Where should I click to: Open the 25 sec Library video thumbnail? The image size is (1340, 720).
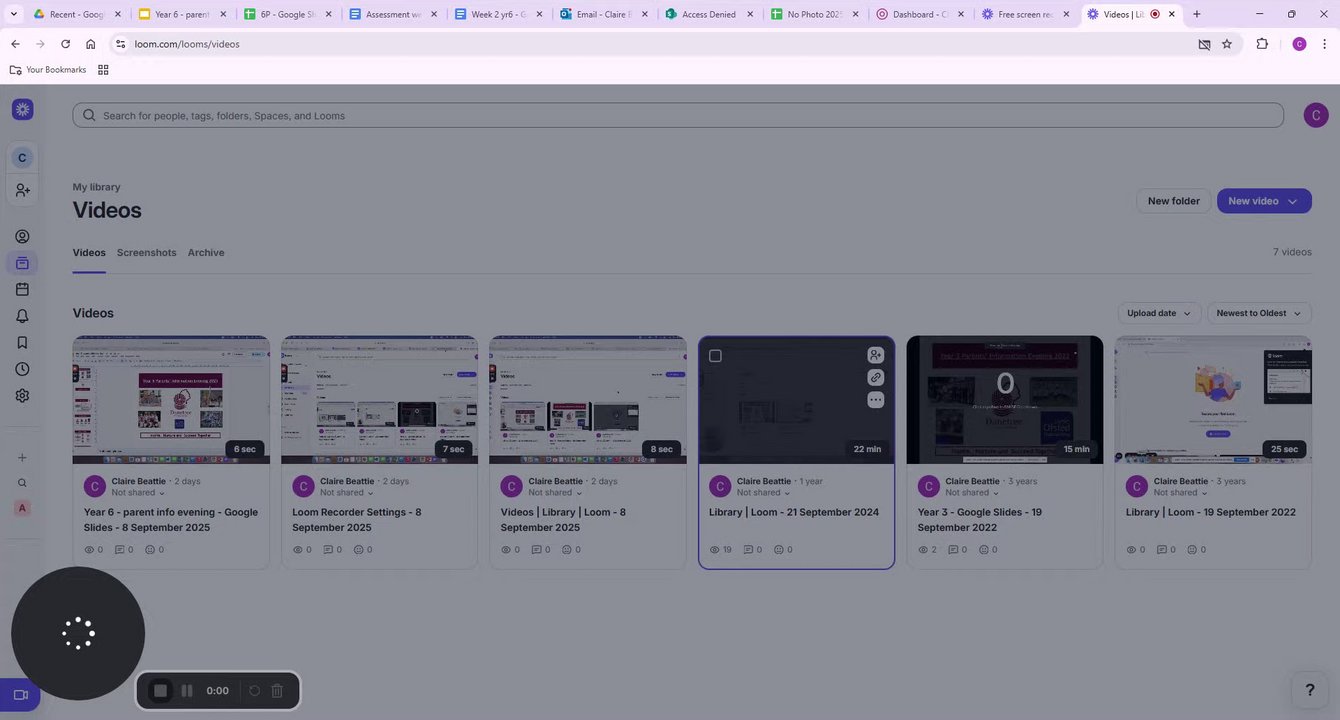[1213, 400]
